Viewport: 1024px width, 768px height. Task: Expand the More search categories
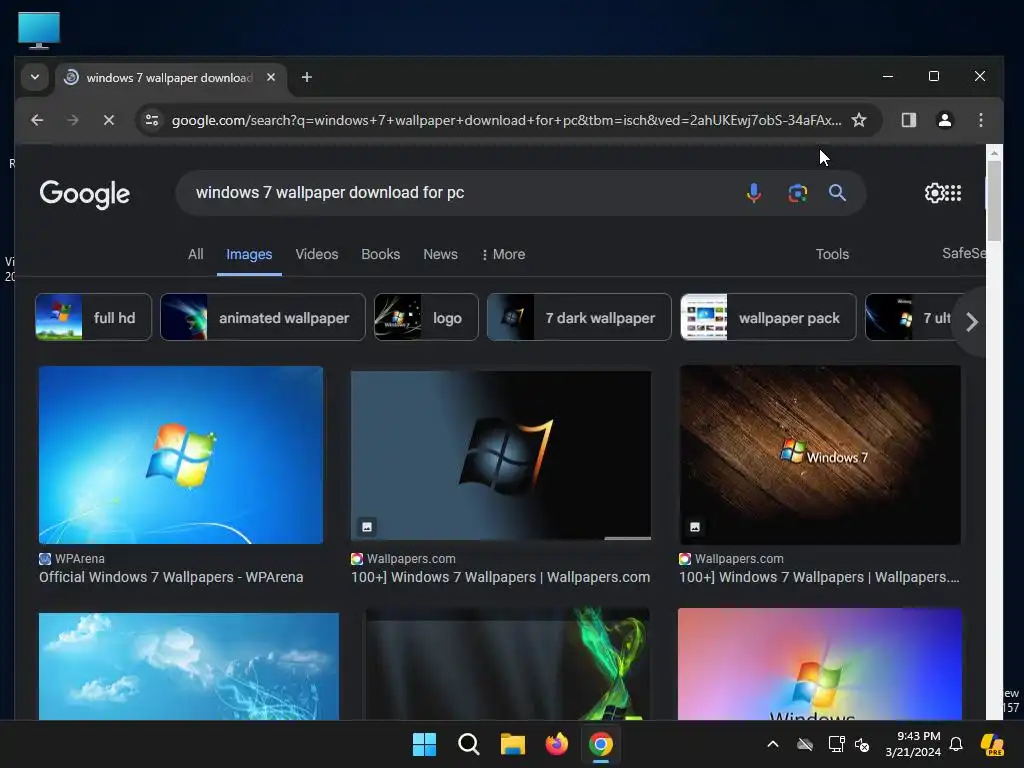point(503,254)
